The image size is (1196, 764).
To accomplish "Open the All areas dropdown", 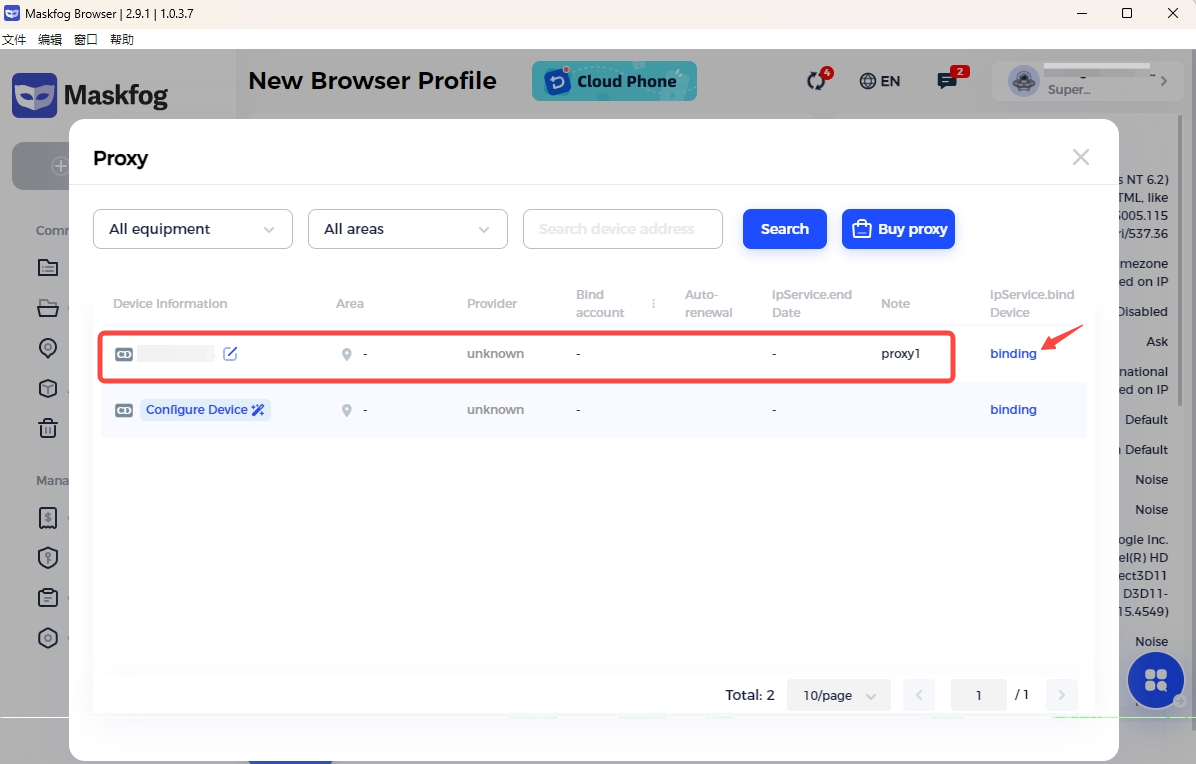I will click(x=408, y=229).
